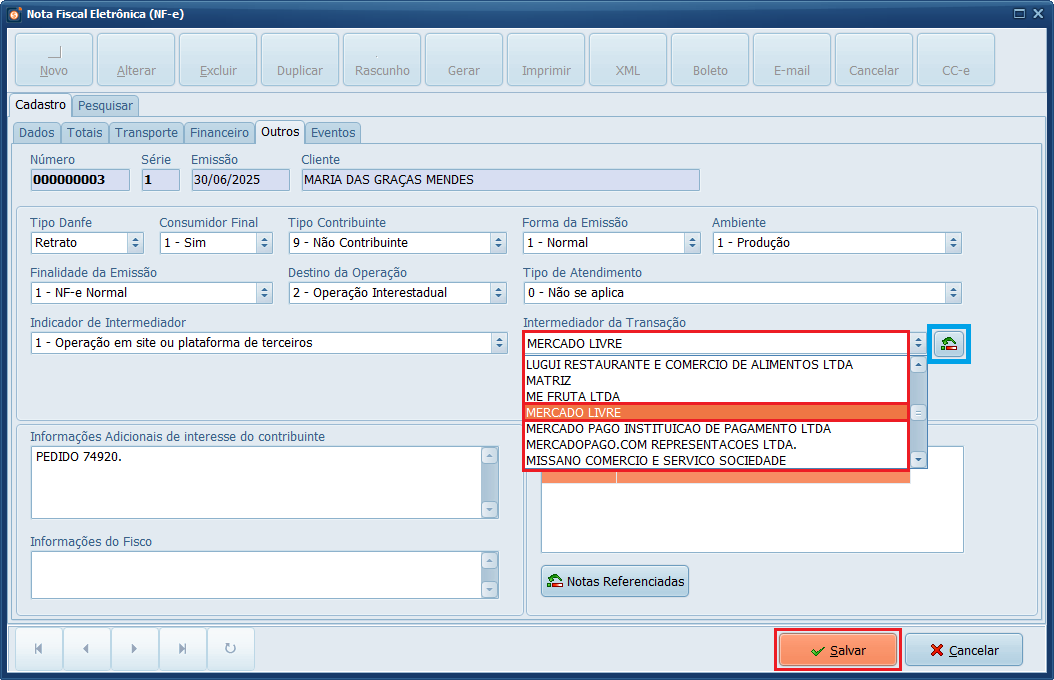
Task: Expand the Tipo Danfe dropdown
Action: point(135,243)
